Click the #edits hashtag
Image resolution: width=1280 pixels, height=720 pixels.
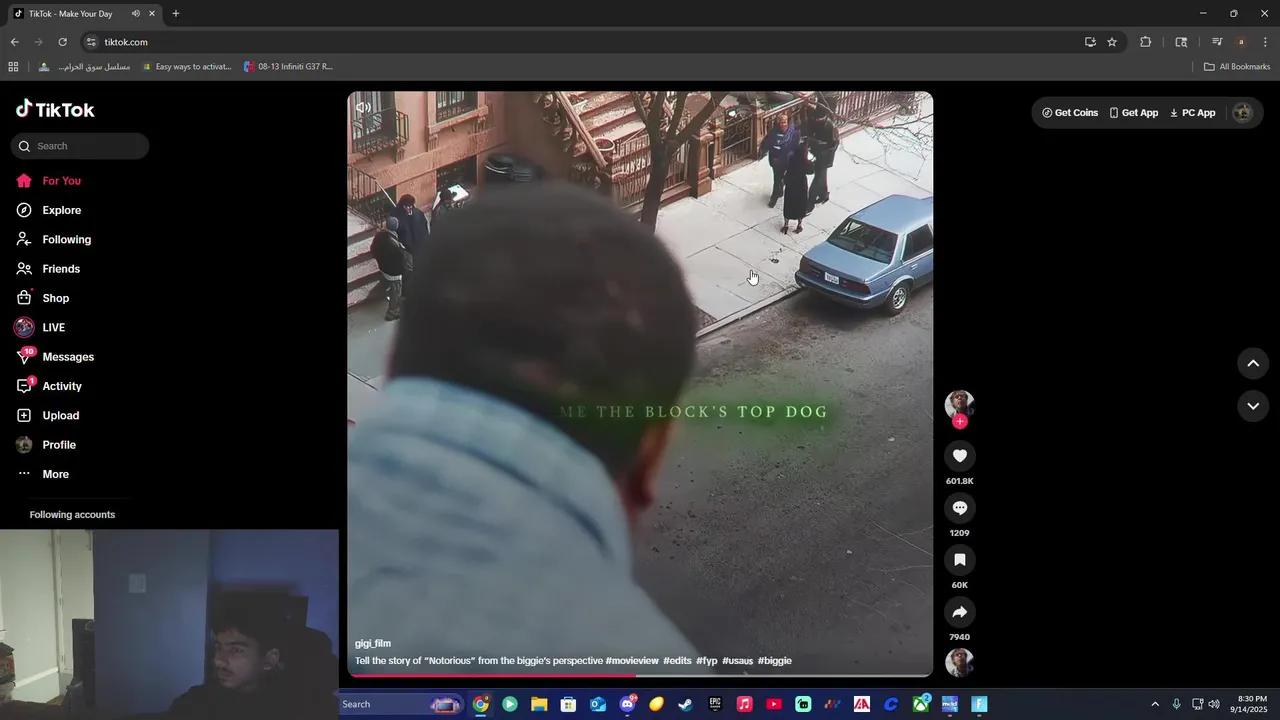[x=677, y=661]
